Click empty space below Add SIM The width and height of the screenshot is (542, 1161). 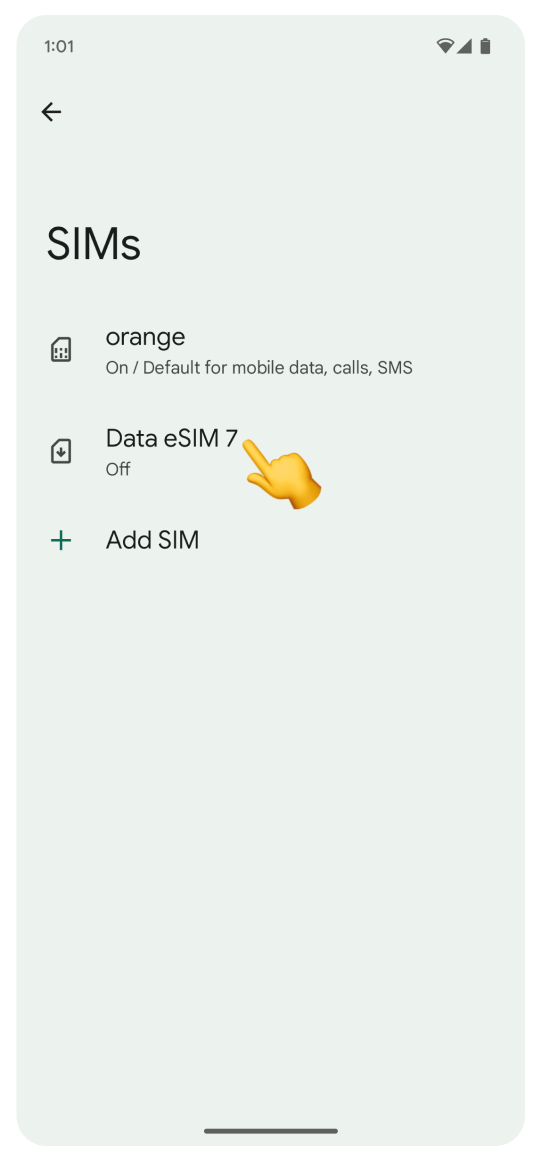271,814
